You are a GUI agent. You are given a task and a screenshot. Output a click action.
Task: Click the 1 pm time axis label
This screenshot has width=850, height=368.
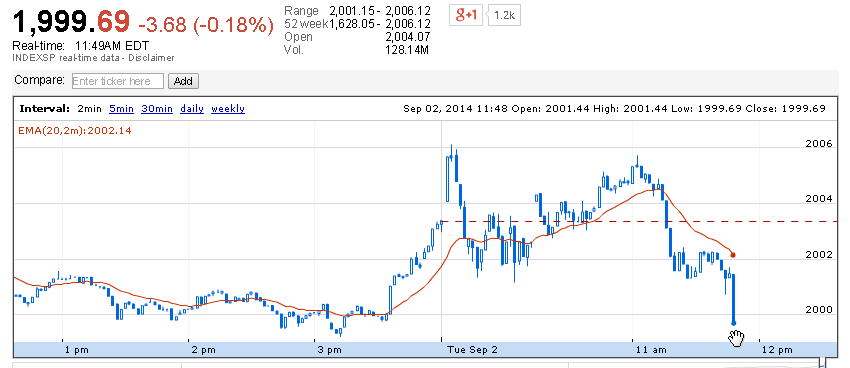pyautogui.click(x=76, y=350)
